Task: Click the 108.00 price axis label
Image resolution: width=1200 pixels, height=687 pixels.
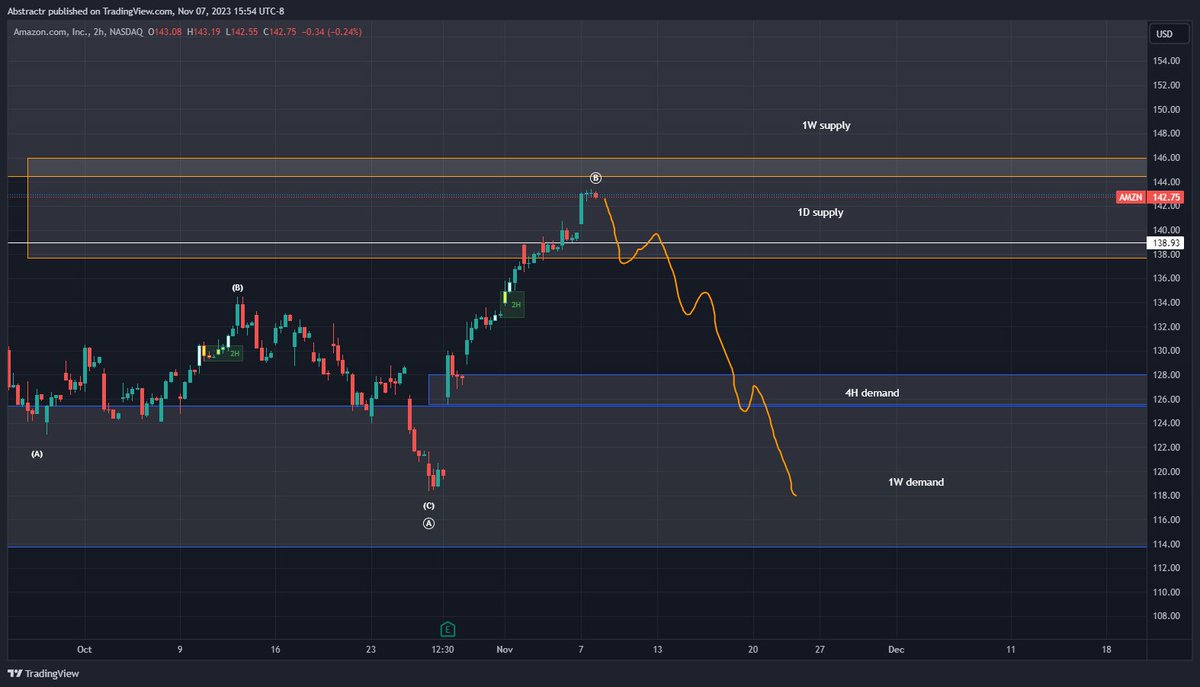Action: pyautogui.click(x=1166, y=616)
